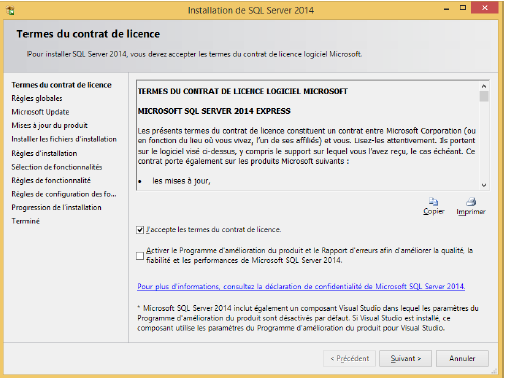
Task: Uncheck J'accepte les termes du contrat de licence
Action: point(140,230)
